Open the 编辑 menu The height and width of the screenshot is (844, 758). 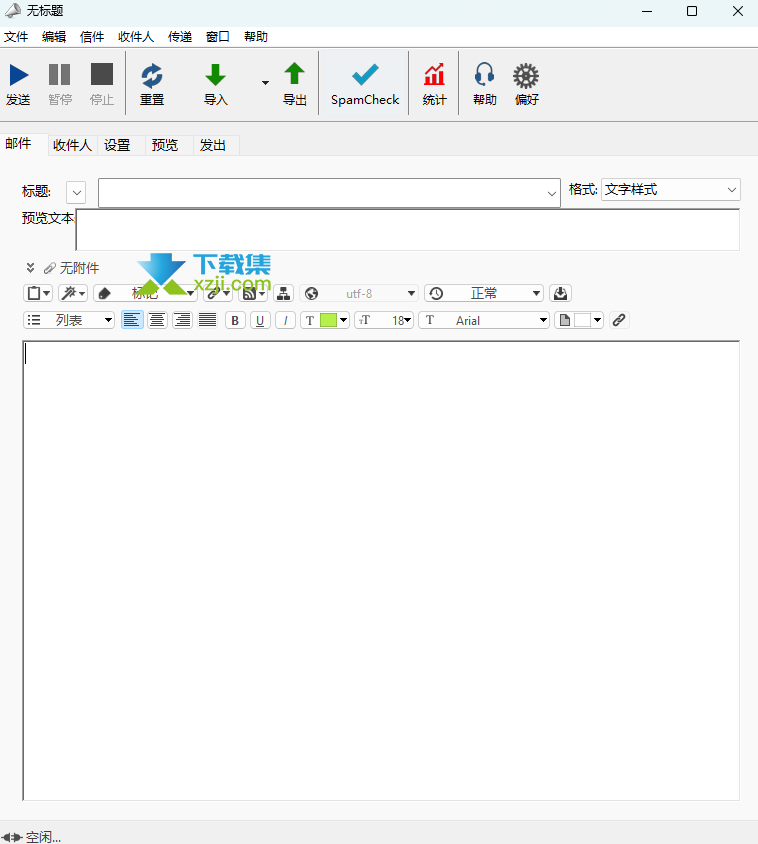click(x=54, y=37)
